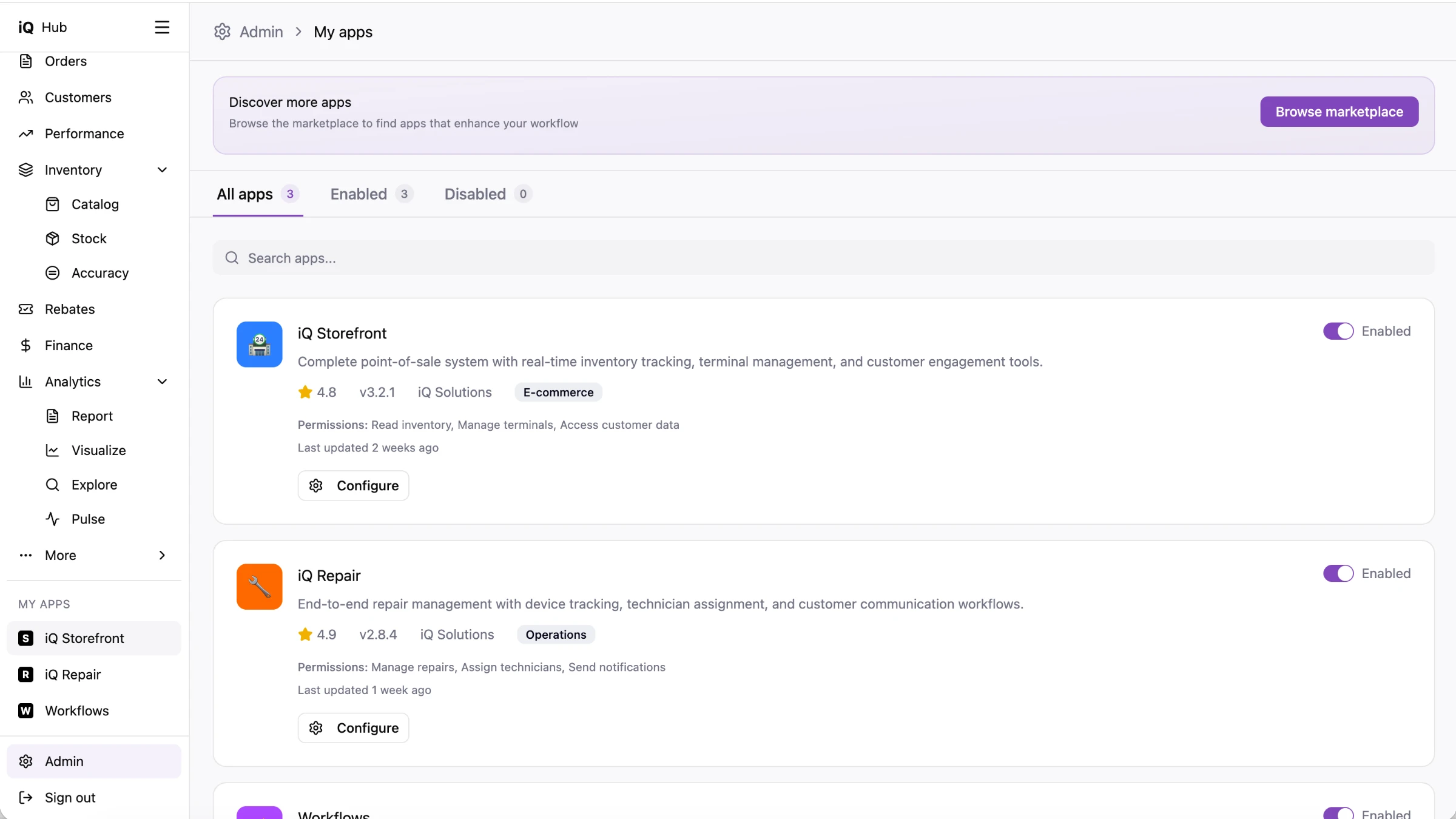Switch to the Disabled tab
The height and width of the screenshot is (819, 1456).
click(488, 194)
